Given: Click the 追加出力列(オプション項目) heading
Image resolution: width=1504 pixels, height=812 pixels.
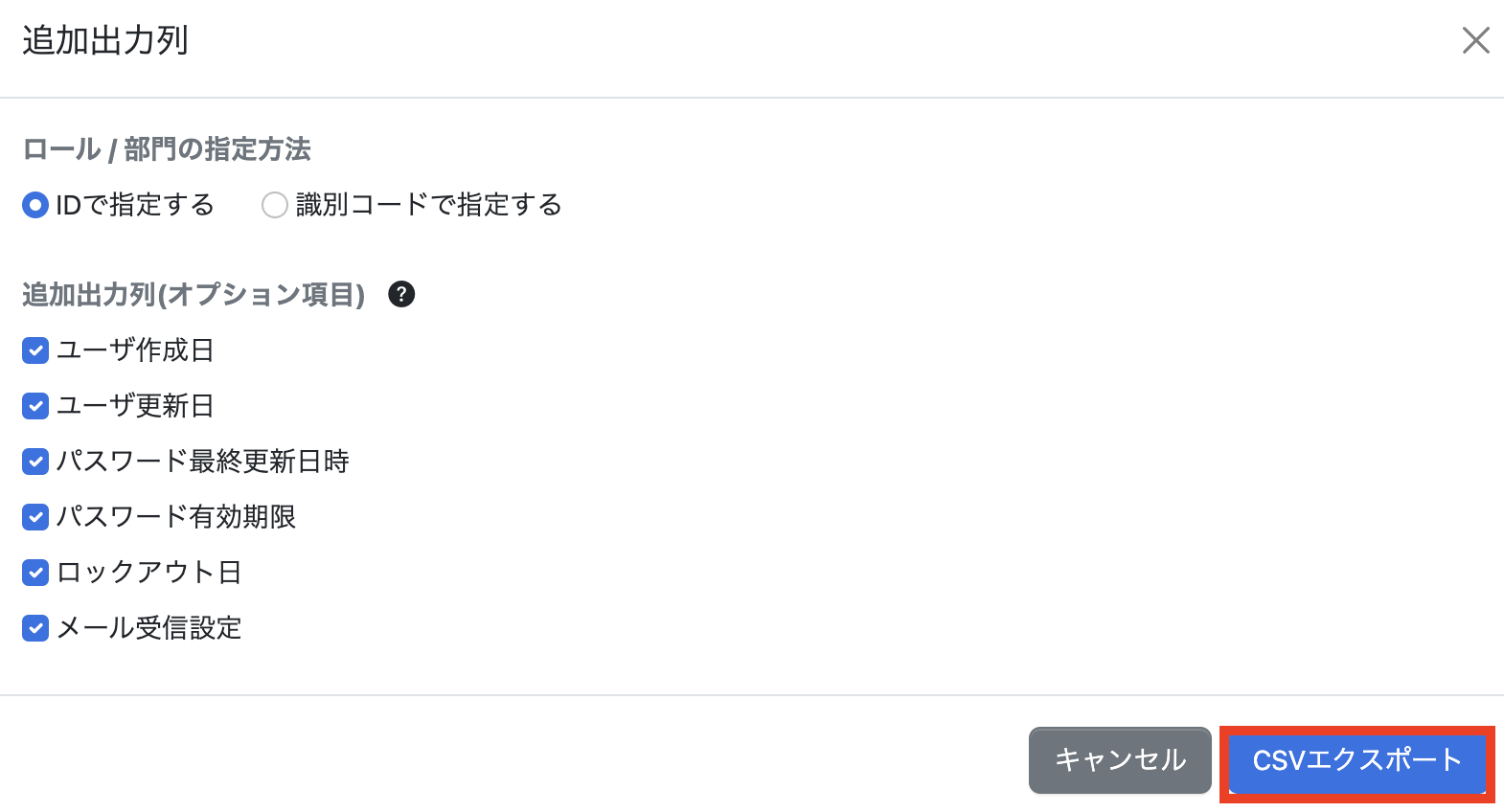Looking at the screenshot, I should click(194, 295).
